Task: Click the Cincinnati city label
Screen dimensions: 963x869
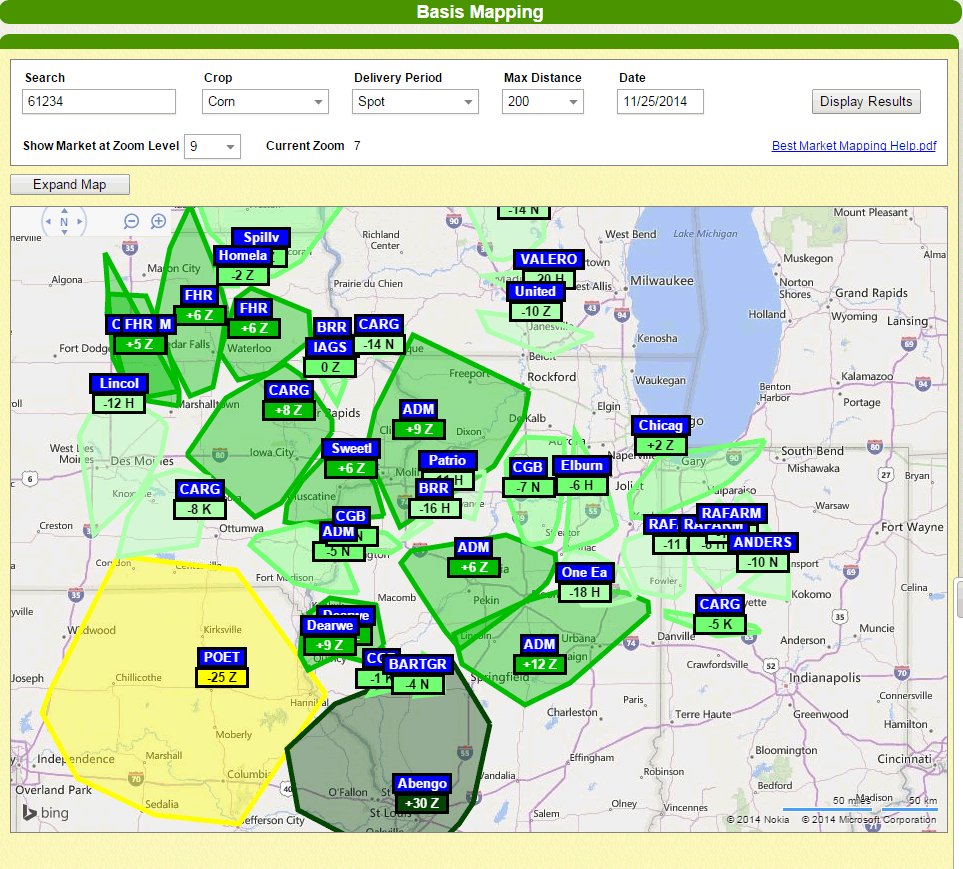Action: [x=904, y=759]
